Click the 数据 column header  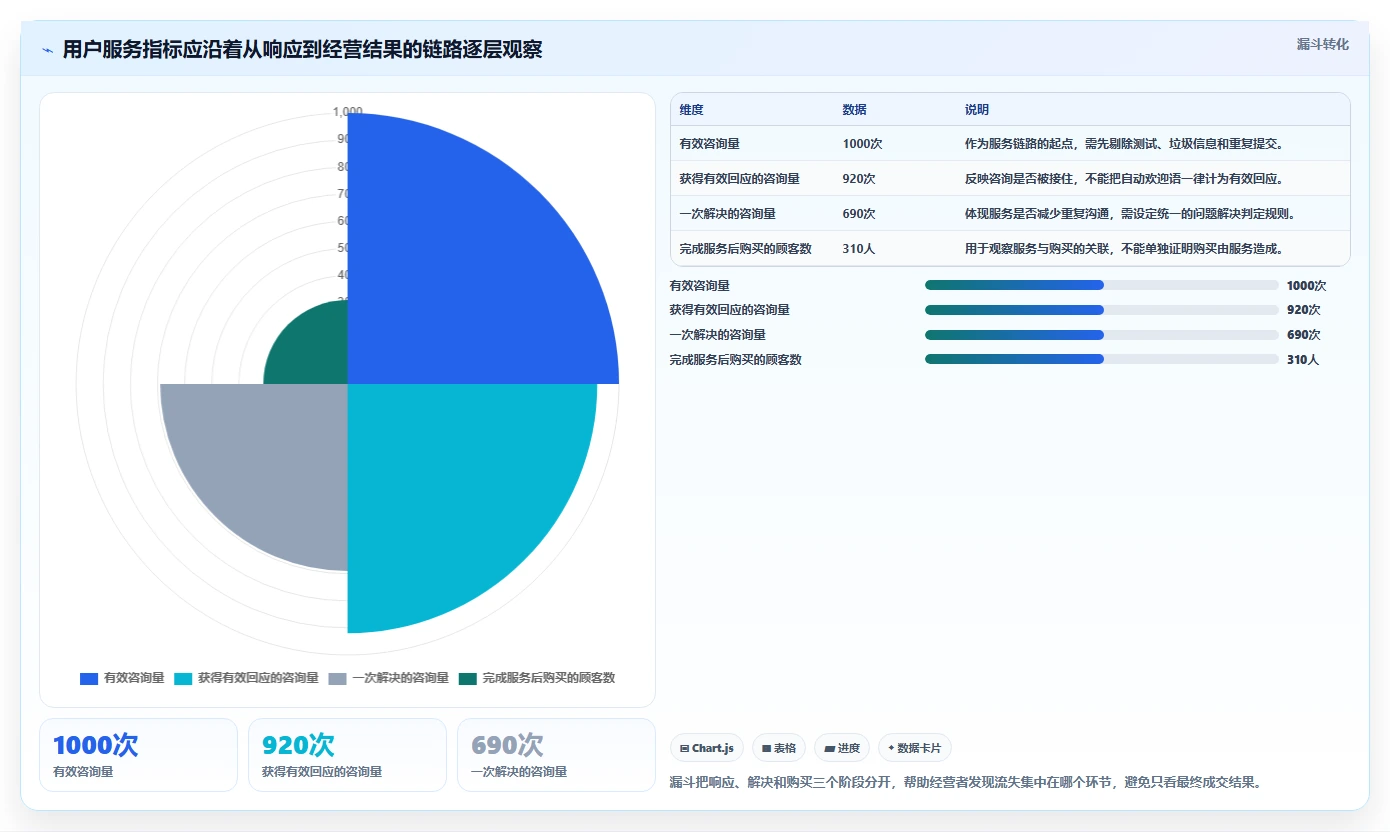click(855, 110)
